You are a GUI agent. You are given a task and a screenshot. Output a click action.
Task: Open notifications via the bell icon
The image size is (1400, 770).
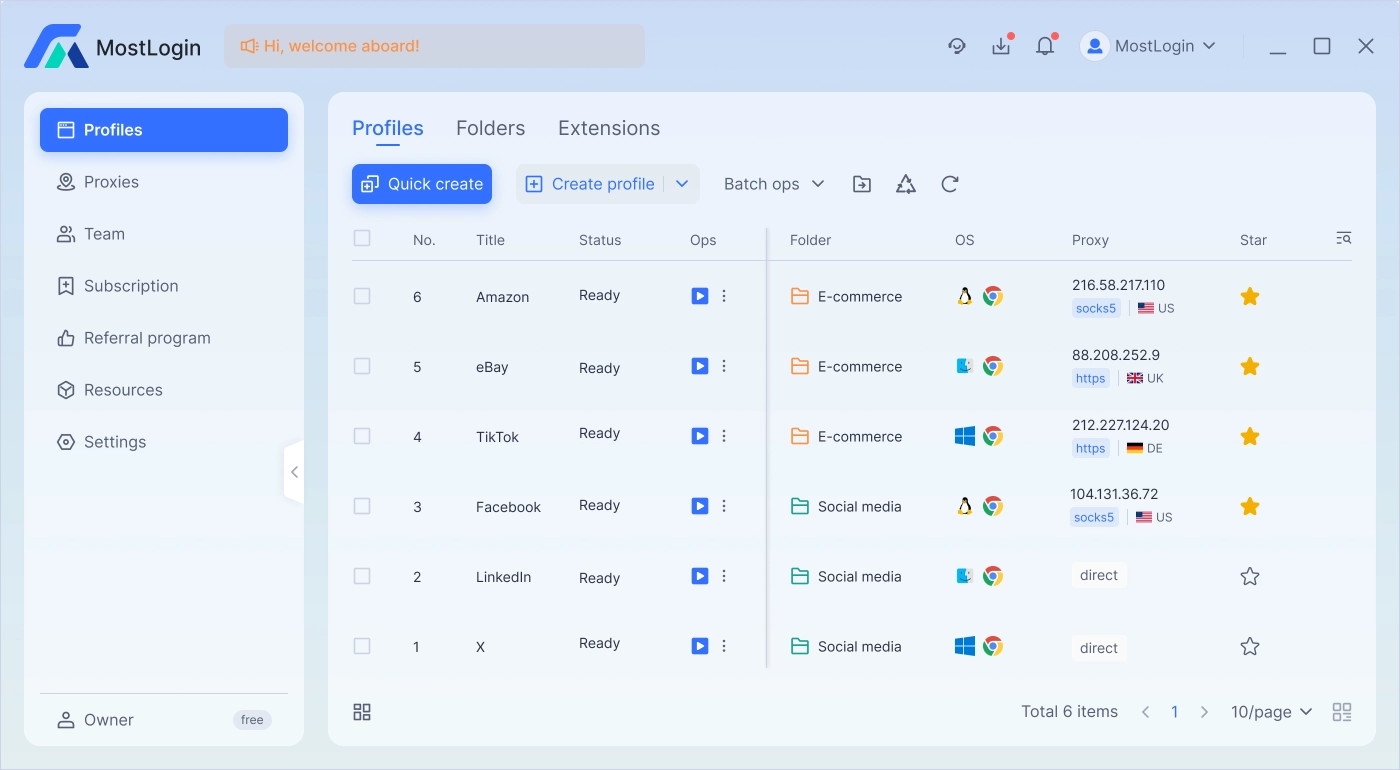[x=1045, y=46]
